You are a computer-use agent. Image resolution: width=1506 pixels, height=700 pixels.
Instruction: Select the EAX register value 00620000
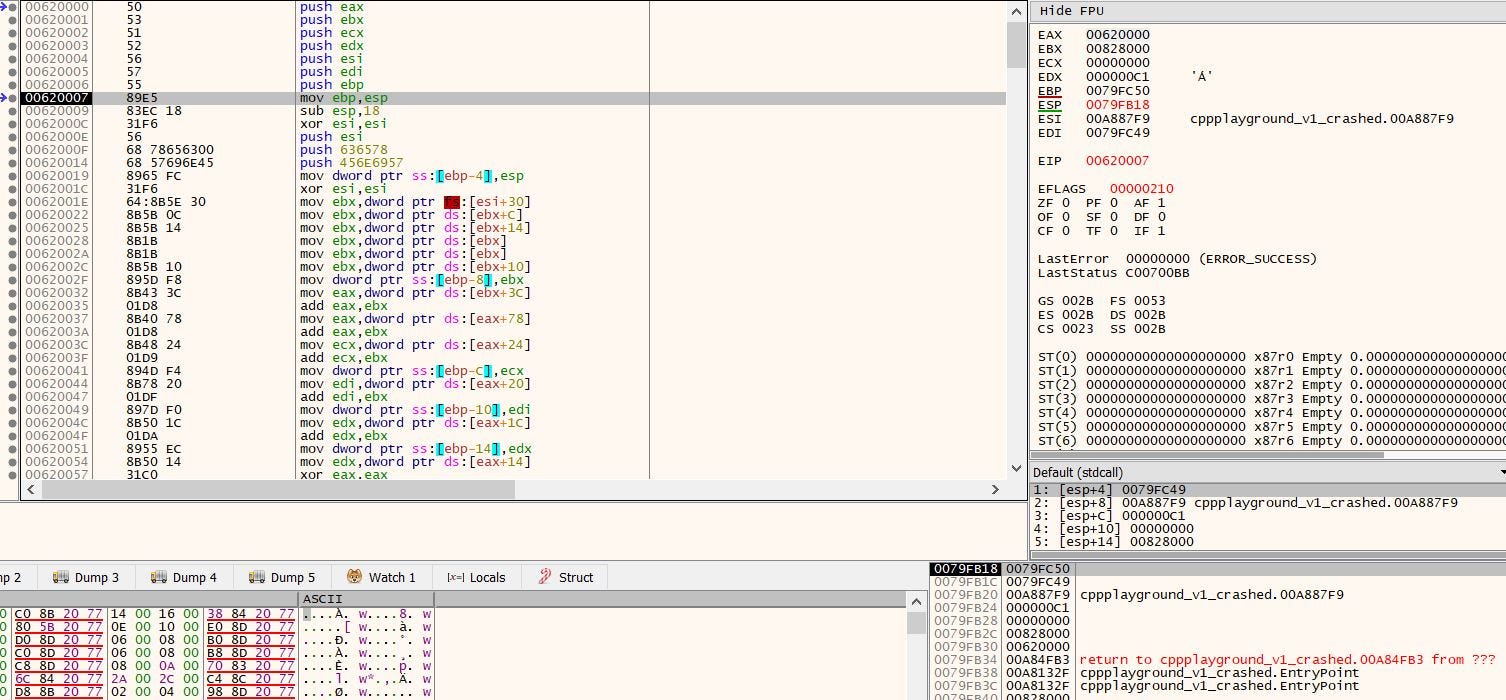point(1118,35)
